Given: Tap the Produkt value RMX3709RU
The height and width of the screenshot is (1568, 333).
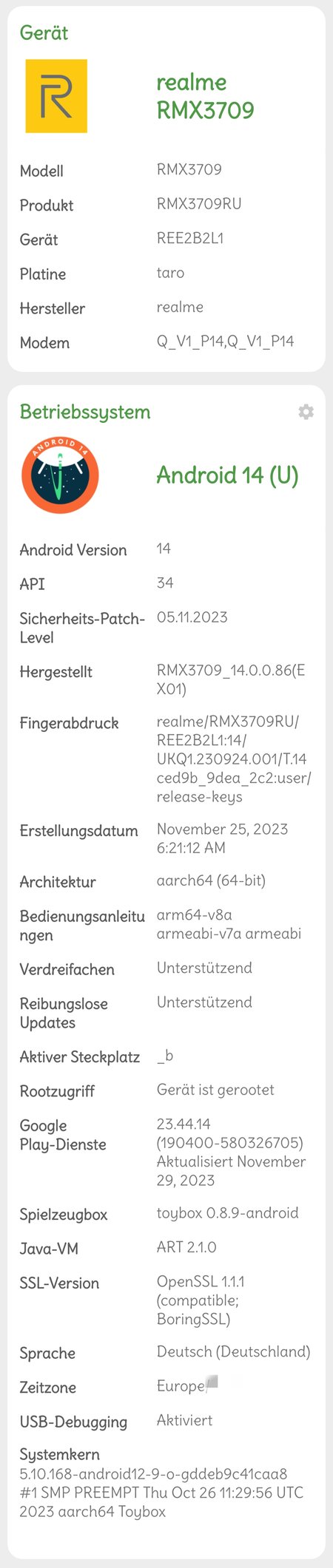Looking at the screenshot, I should tap(199, 203).
